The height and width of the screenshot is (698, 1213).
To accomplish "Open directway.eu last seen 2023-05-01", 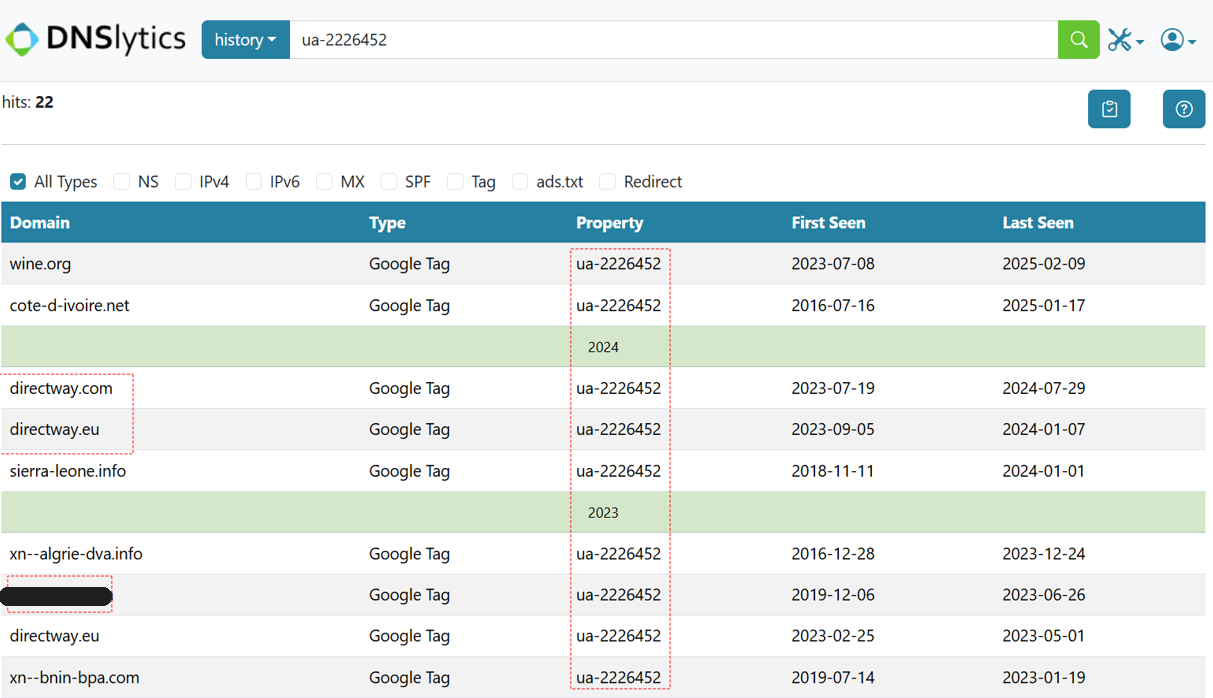I will [x=54, y=636].
